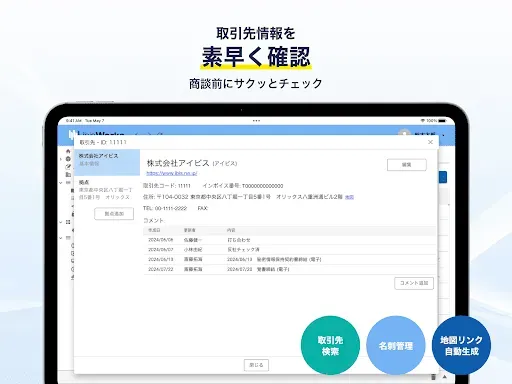
Task: Click the 作成日 column header
Action: click(154, 230)
